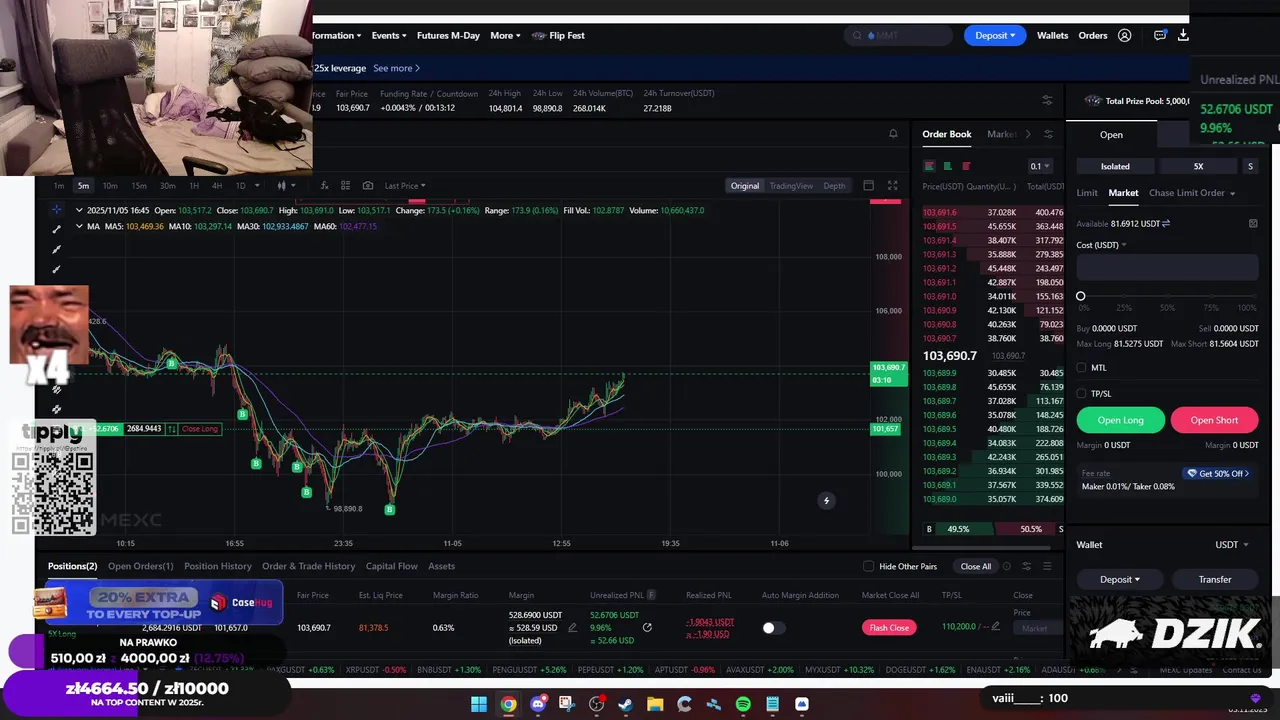
Task: Open order book 0.1 precision dropdown
Action: point(1040,166)
